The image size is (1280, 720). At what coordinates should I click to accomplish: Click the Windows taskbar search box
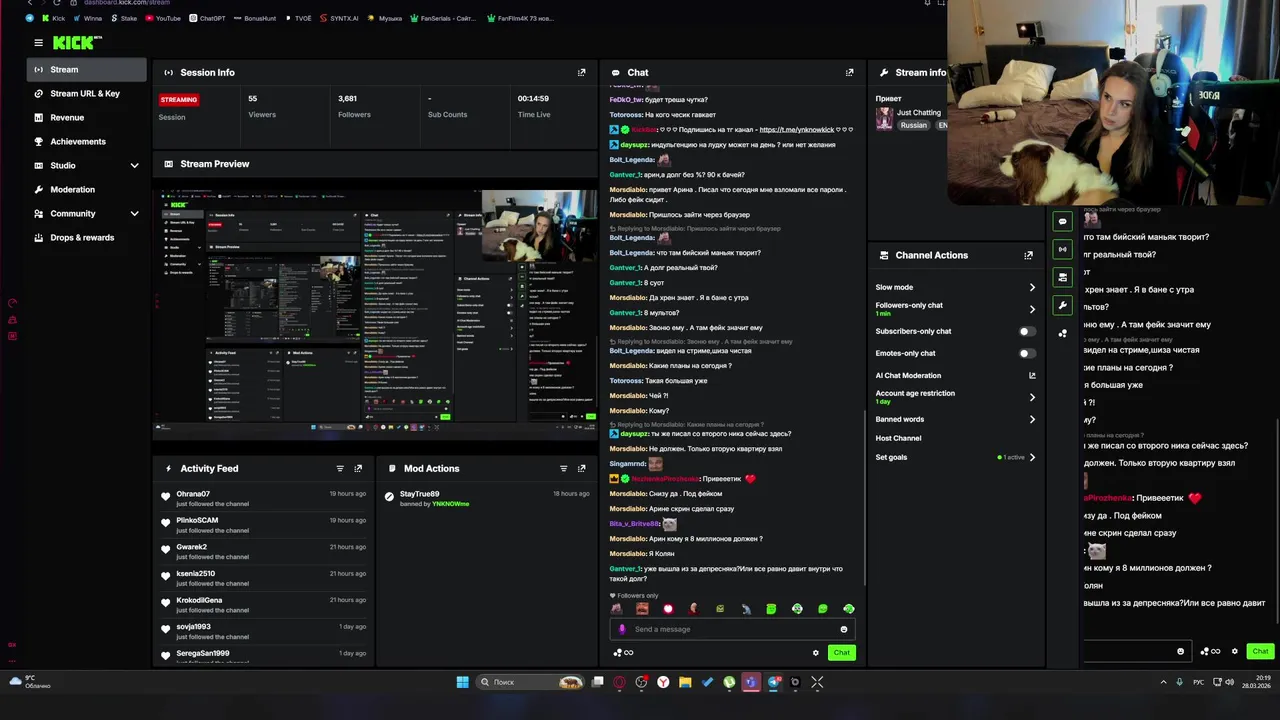pyautogui.click(x=530, y=682)
